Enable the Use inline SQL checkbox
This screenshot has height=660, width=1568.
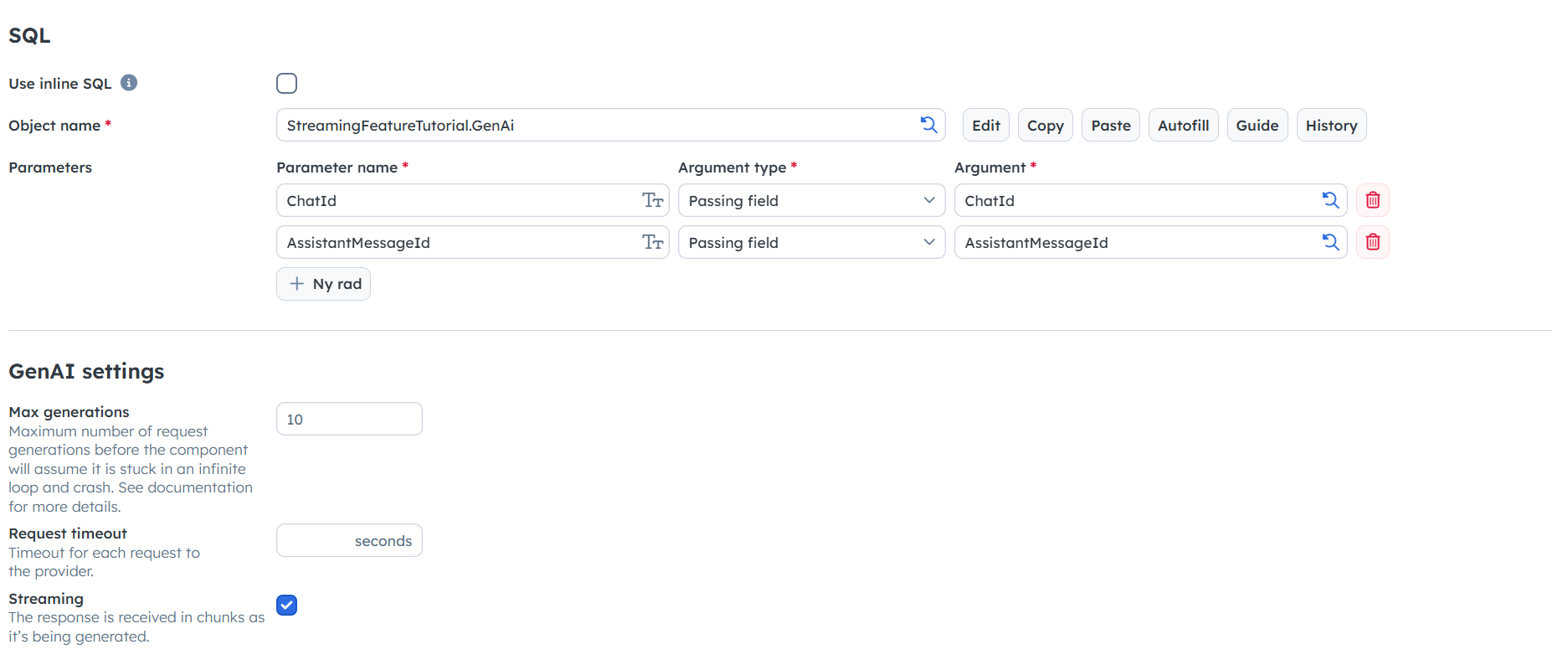point(286,83)
